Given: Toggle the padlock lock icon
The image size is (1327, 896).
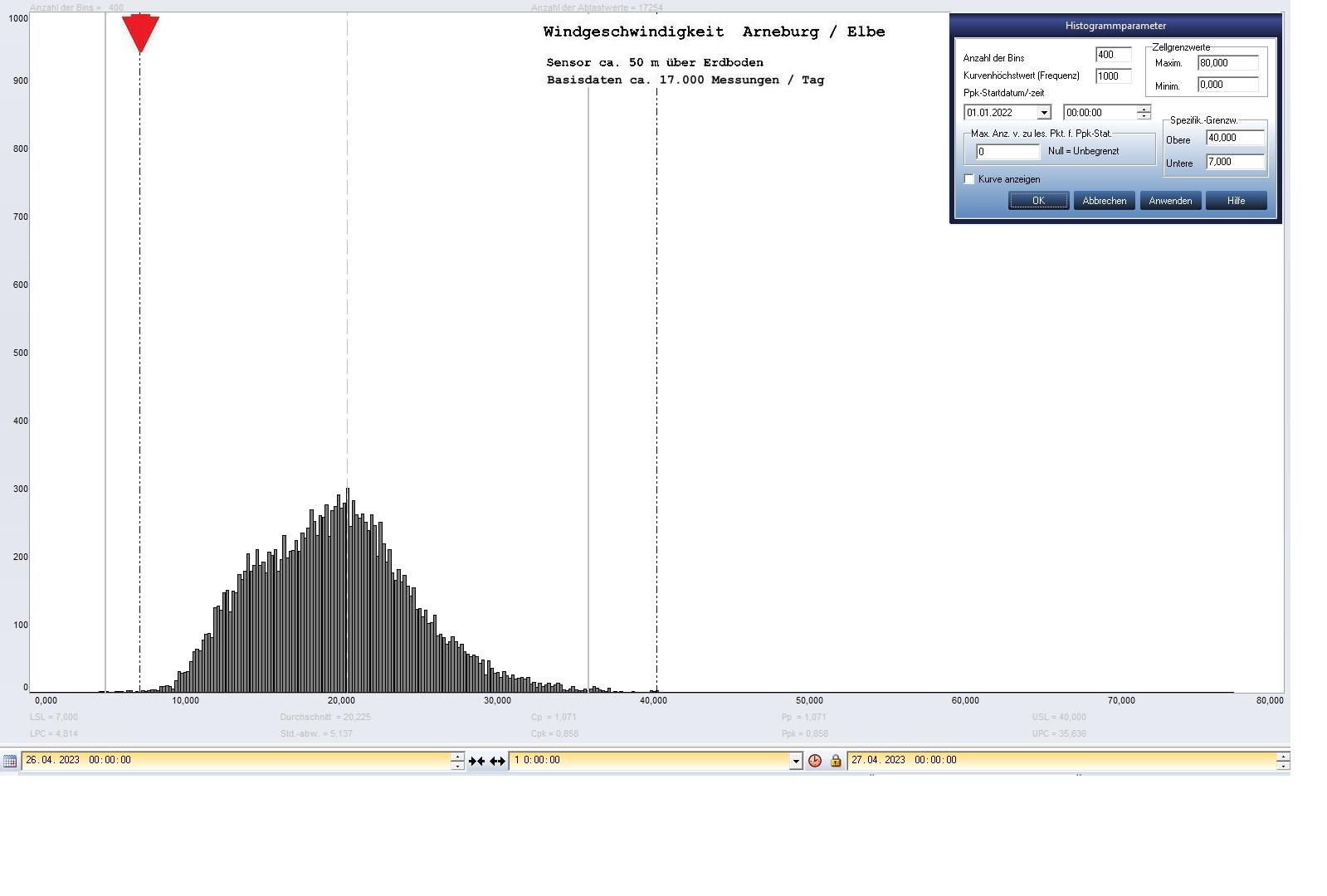Looking at the screenshot, I should coord(836,761).
